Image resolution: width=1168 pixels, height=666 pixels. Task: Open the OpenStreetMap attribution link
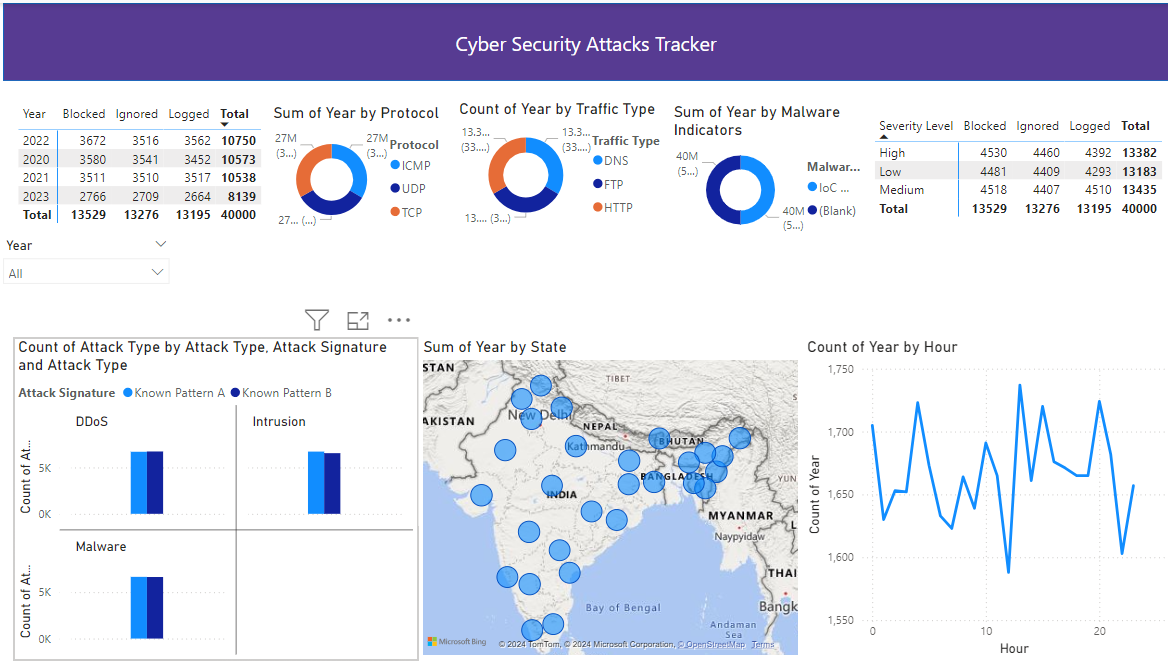(713, 645)
